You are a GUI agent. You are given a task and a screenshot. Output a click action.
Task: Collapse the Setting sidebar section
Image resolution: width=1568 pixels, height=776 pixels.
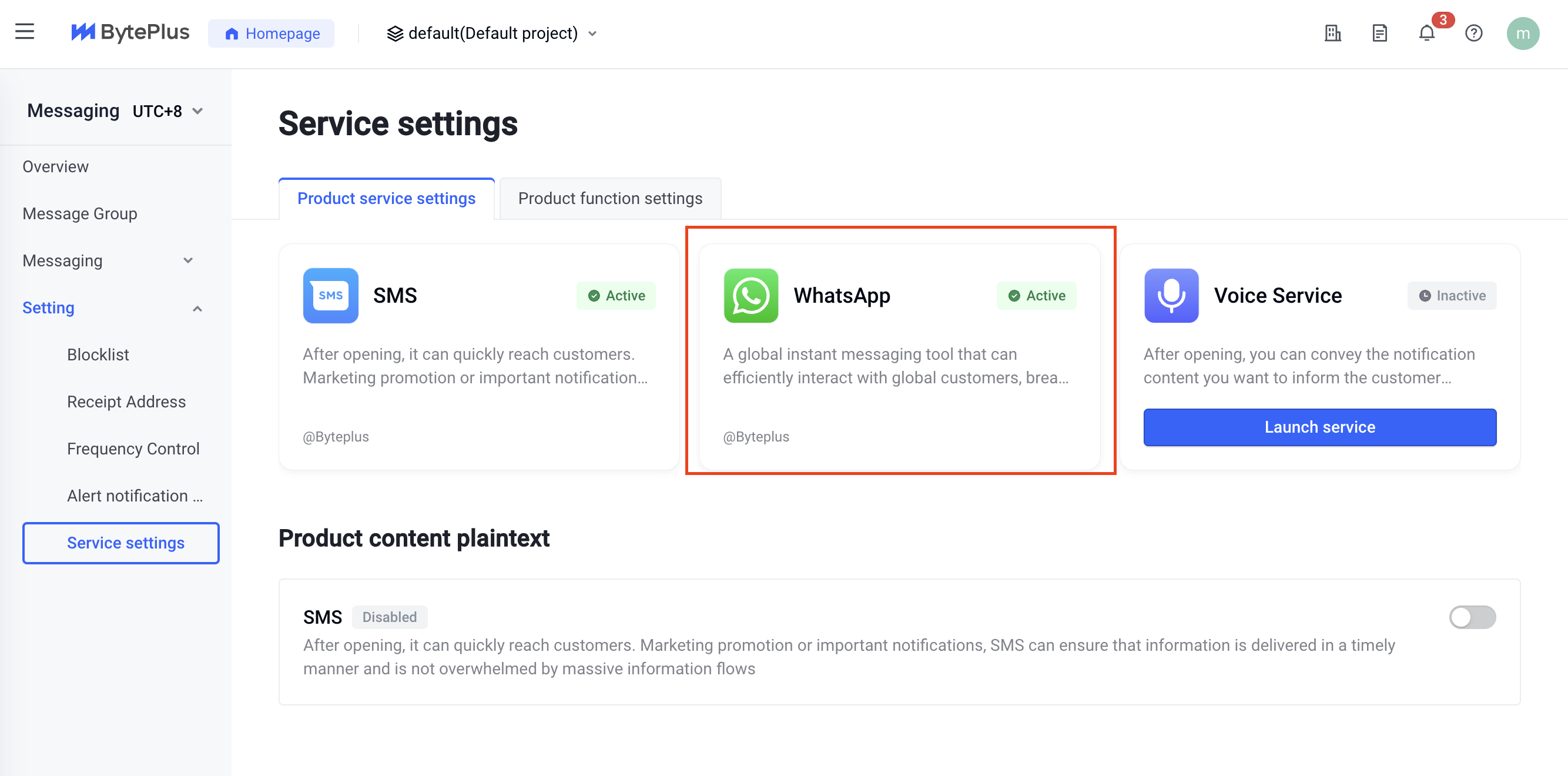112,308
